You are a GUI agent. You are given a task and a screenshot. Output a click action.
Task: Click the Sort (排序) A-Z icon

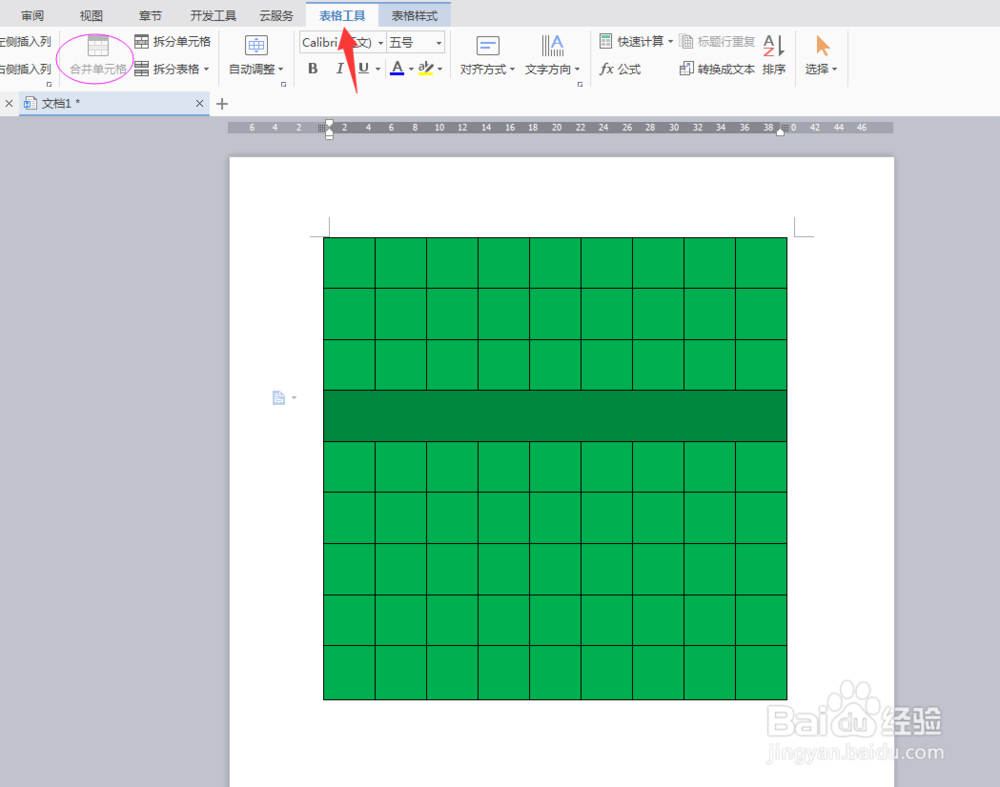coord(774,46)
